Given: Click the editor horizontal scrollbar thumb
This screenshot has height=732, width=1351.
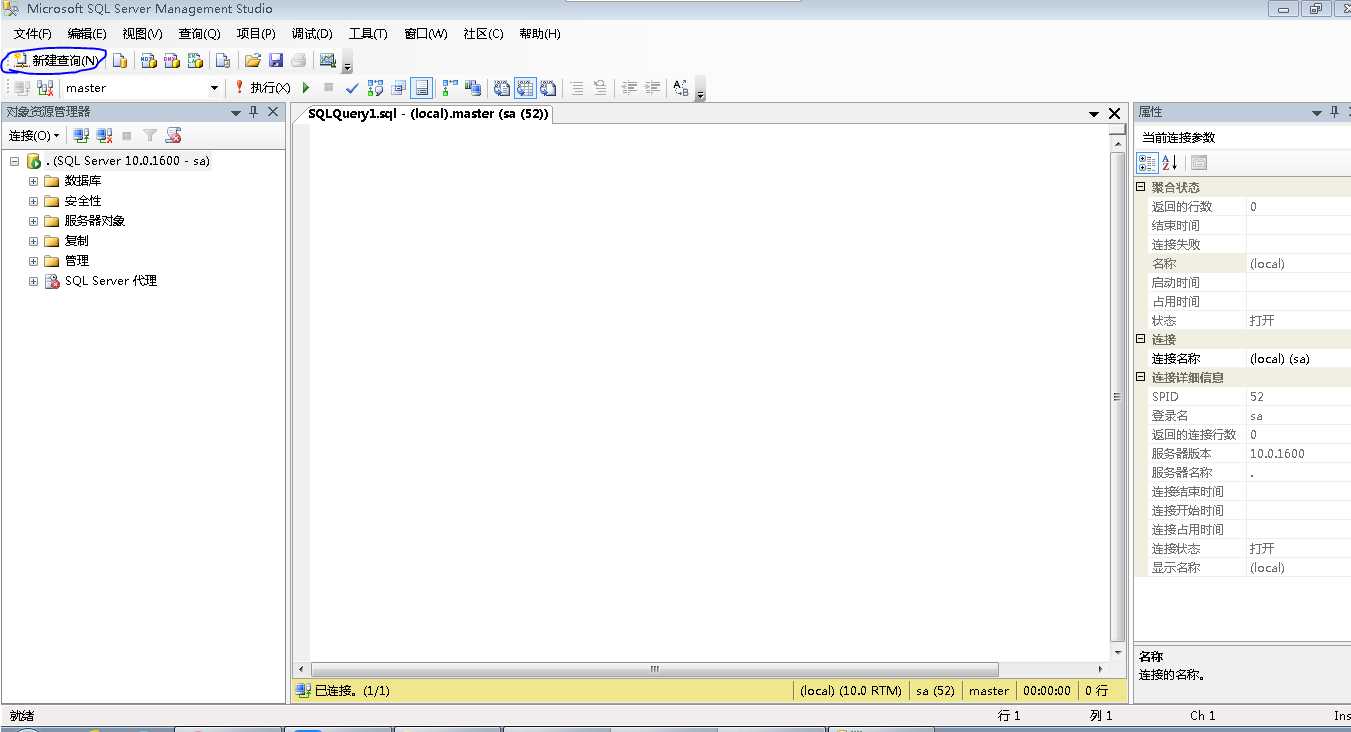Looking at the screenshot, I should [655, 669].
